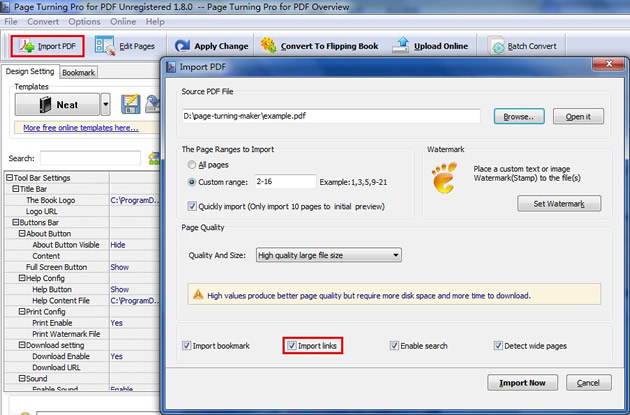Select Full Screen Button row
The height and width of the screenshot is (415, 630).
pos(82,267)
